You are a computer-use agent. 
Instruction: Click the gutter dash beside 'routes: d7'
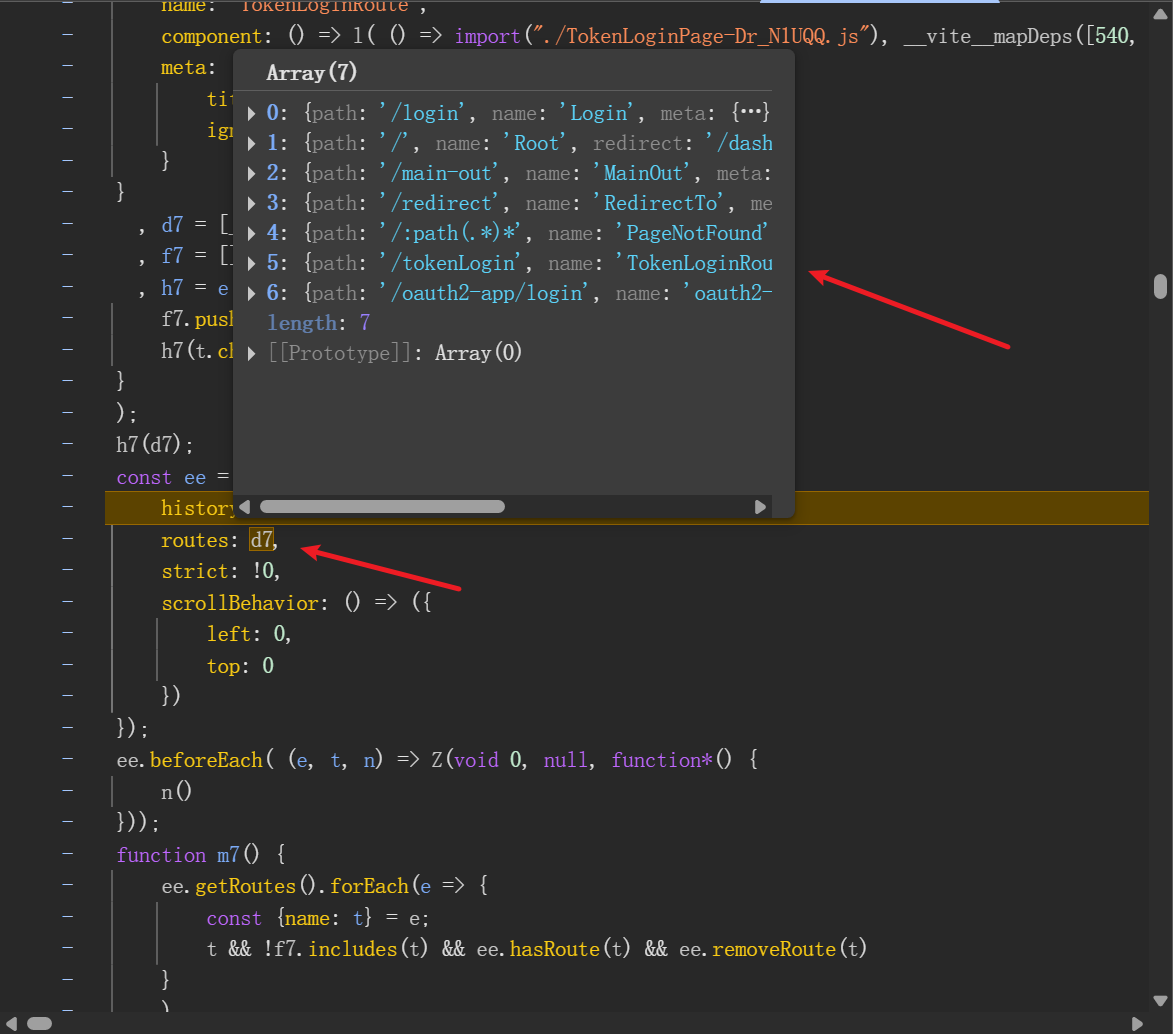(68, 540)
